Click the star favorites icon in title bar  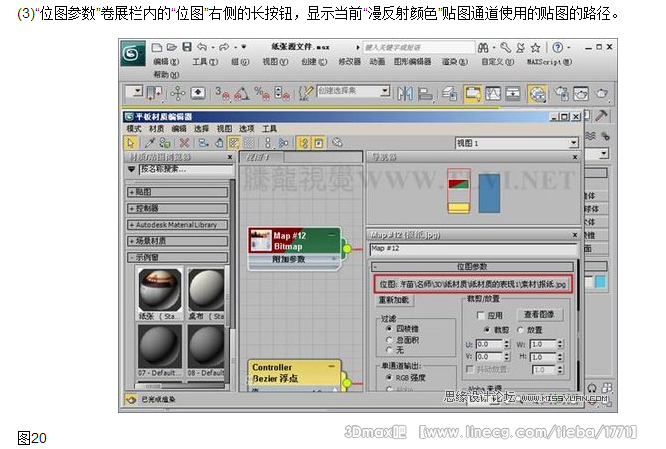click(535, 48)
